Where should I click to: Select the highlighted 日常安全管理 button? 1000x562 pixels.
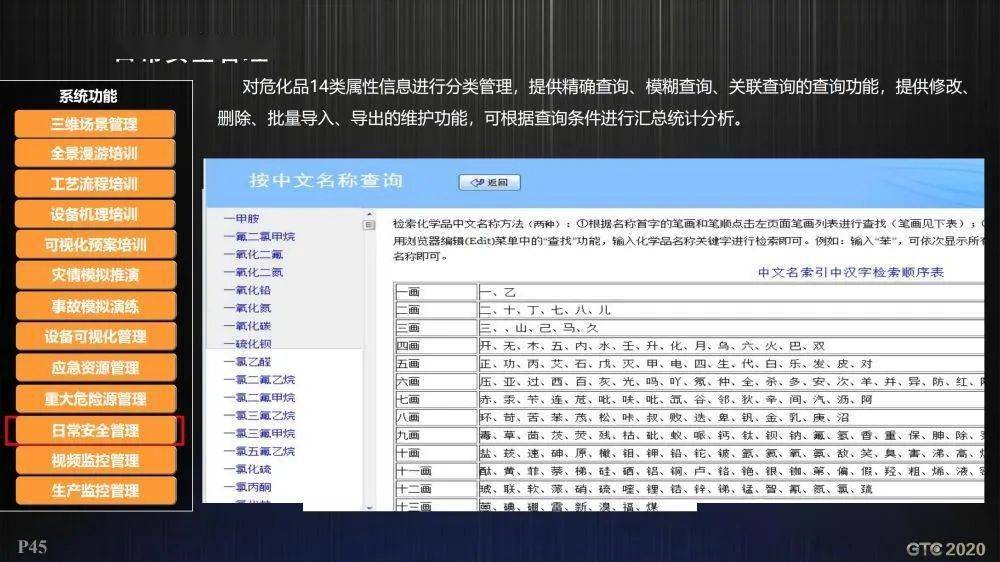tap(95, 431)
